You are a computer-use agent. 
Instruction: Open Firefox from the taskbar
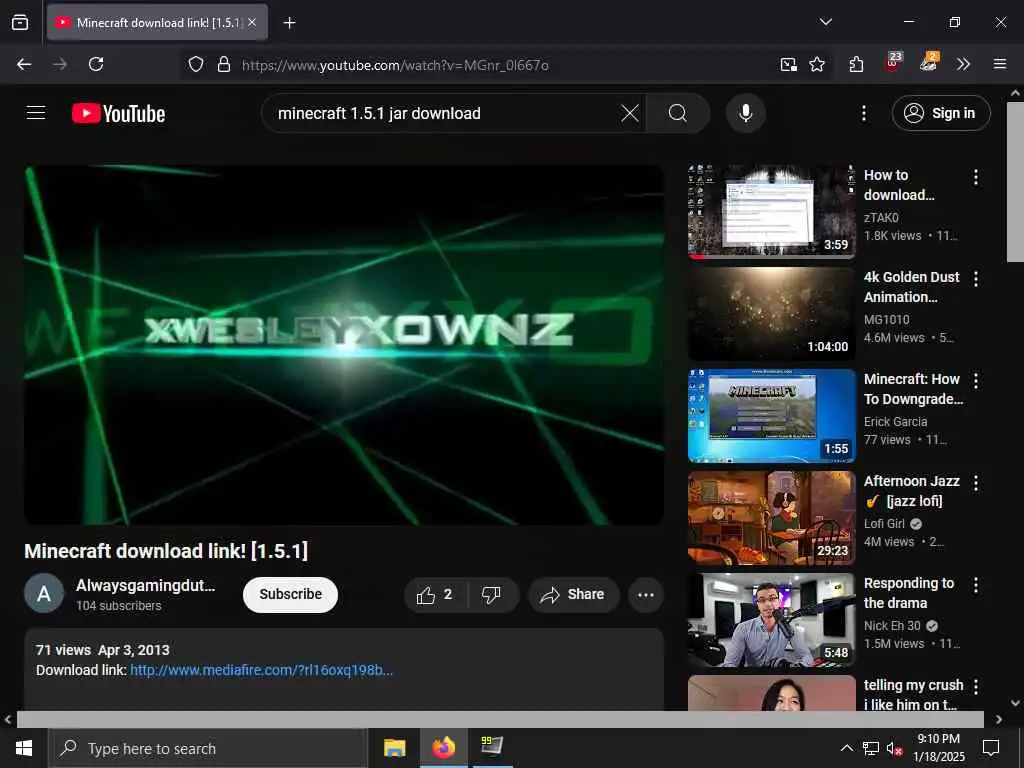click(x=443, y=748)
